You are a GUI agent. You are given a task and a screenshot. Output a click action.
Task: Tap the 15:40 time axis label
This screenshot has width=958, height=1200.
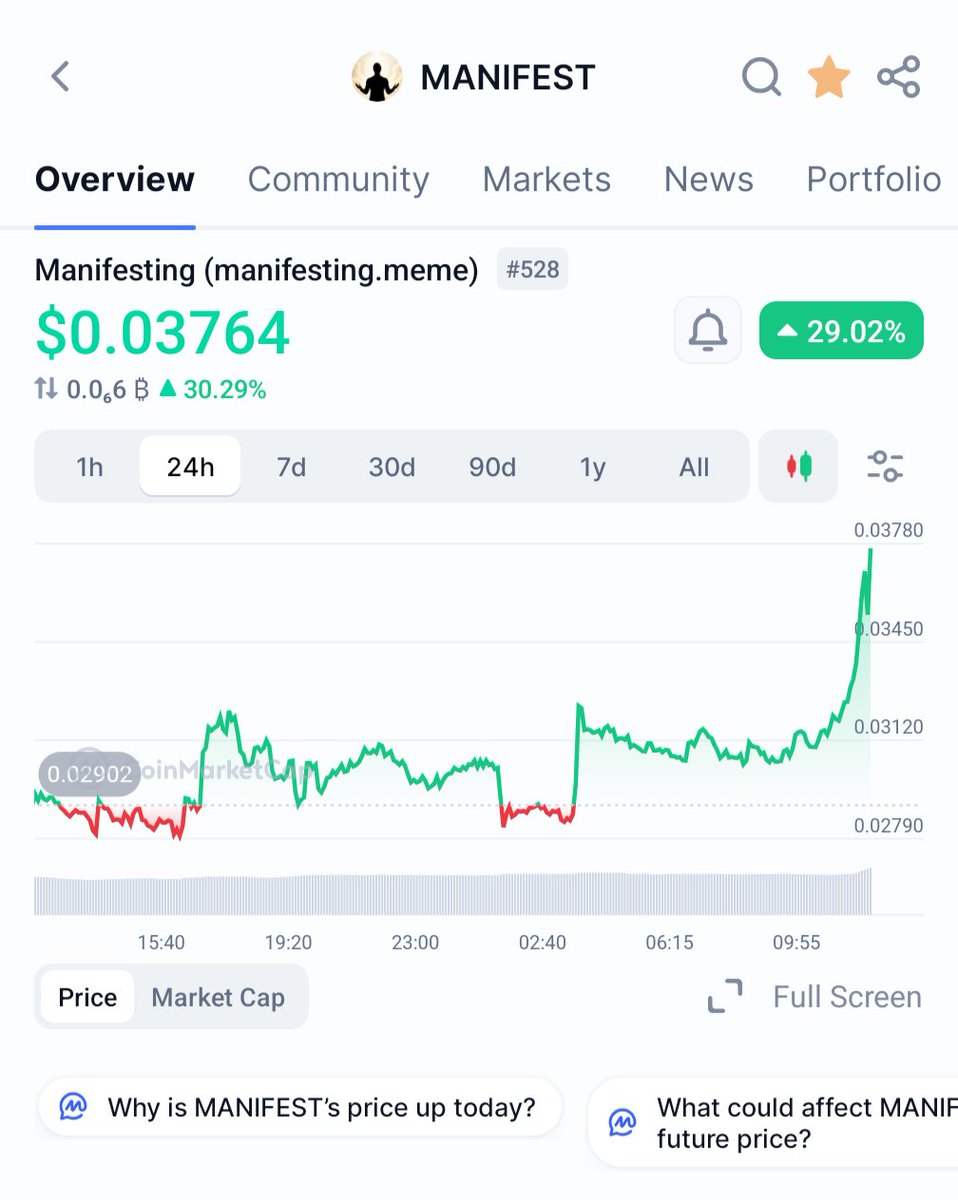[161, 942]
